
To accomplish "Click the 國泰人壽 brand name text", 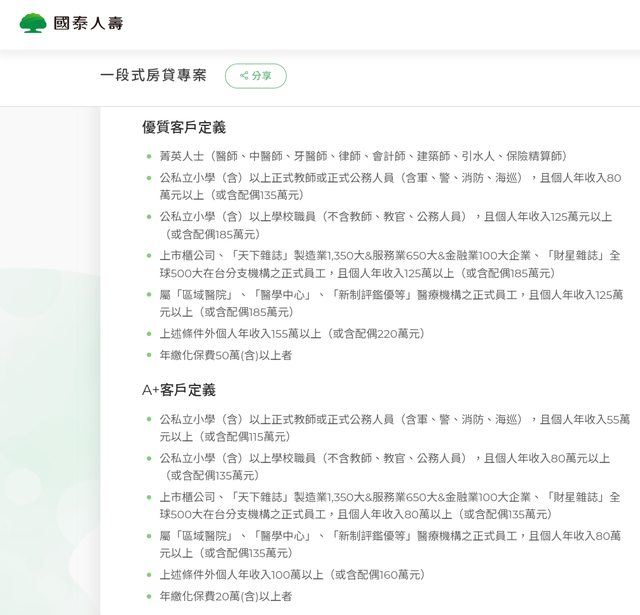I will [x=88, y=22].
